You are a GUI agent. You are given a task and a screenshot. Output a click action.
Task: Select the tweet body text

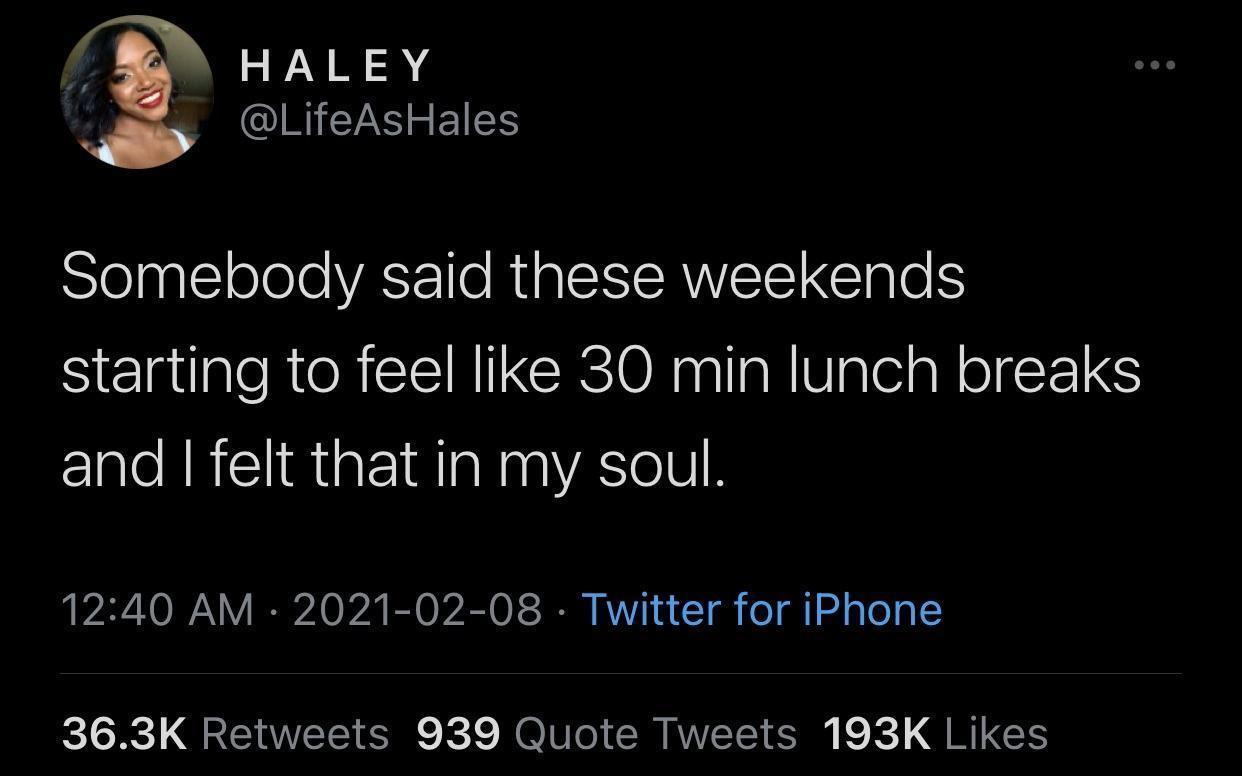coord(600,368)
